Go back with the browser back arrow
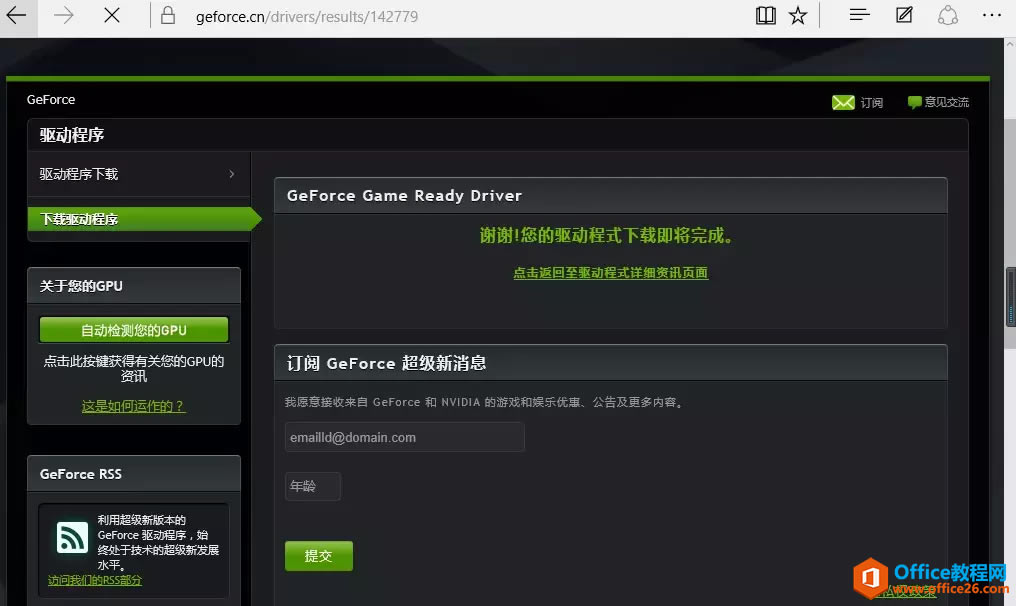The width and height of the screenshot is (1016, 606). pyautogui.click(x=16, y=16)
